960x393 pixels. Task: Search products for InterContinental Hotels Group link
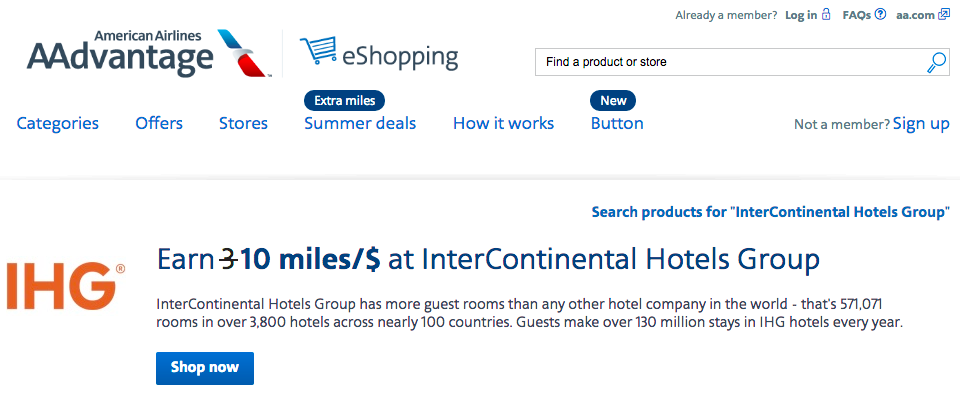pos(771,212)
